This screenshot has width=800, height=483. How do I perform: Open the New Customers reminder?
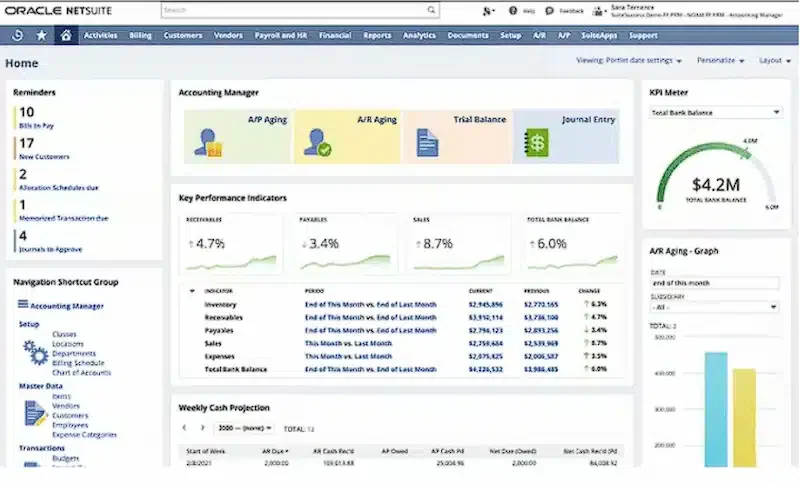point(44,157)
